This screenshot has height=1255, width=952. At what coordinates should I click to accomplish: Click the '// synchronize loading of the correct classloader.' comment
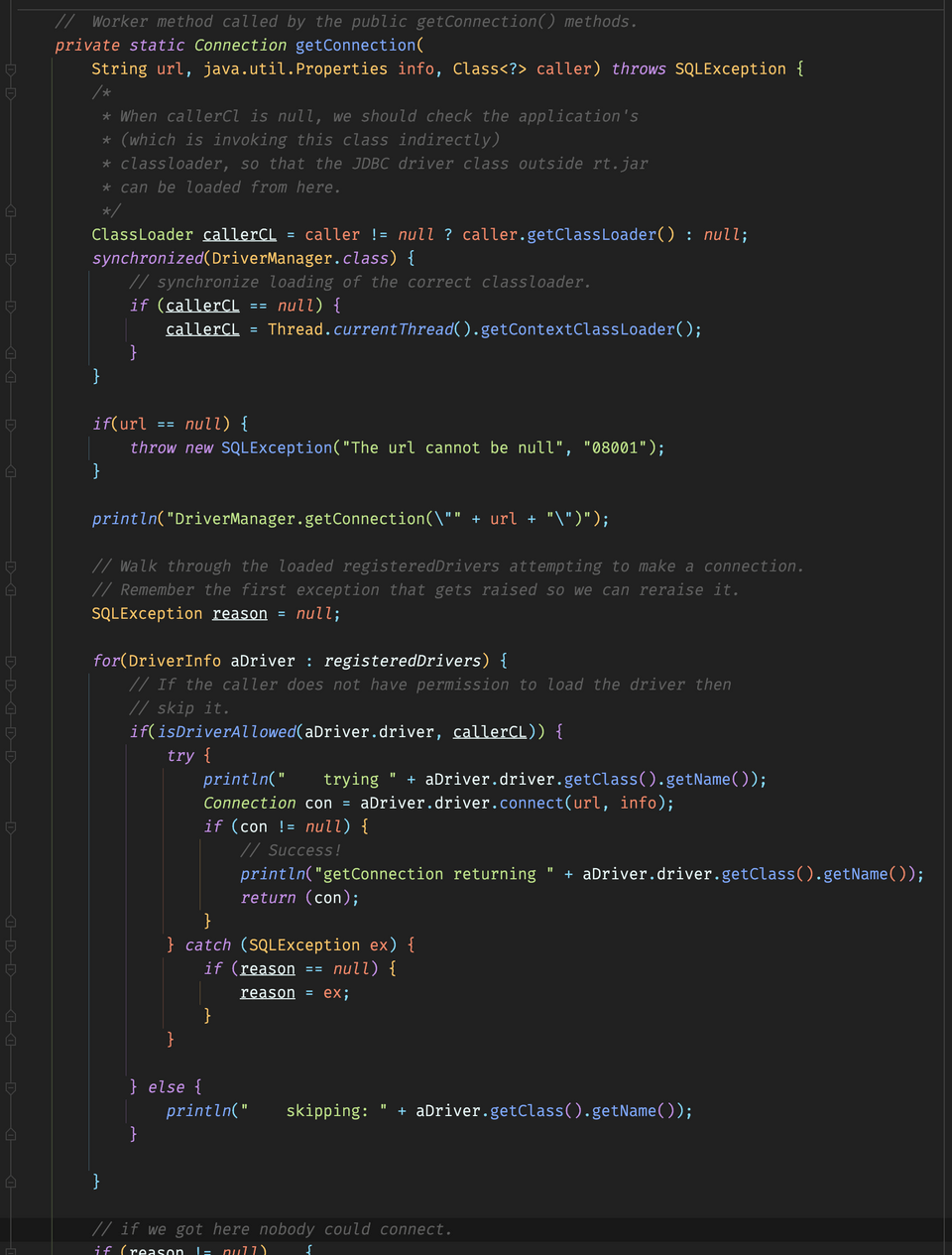tap(360, 283)
